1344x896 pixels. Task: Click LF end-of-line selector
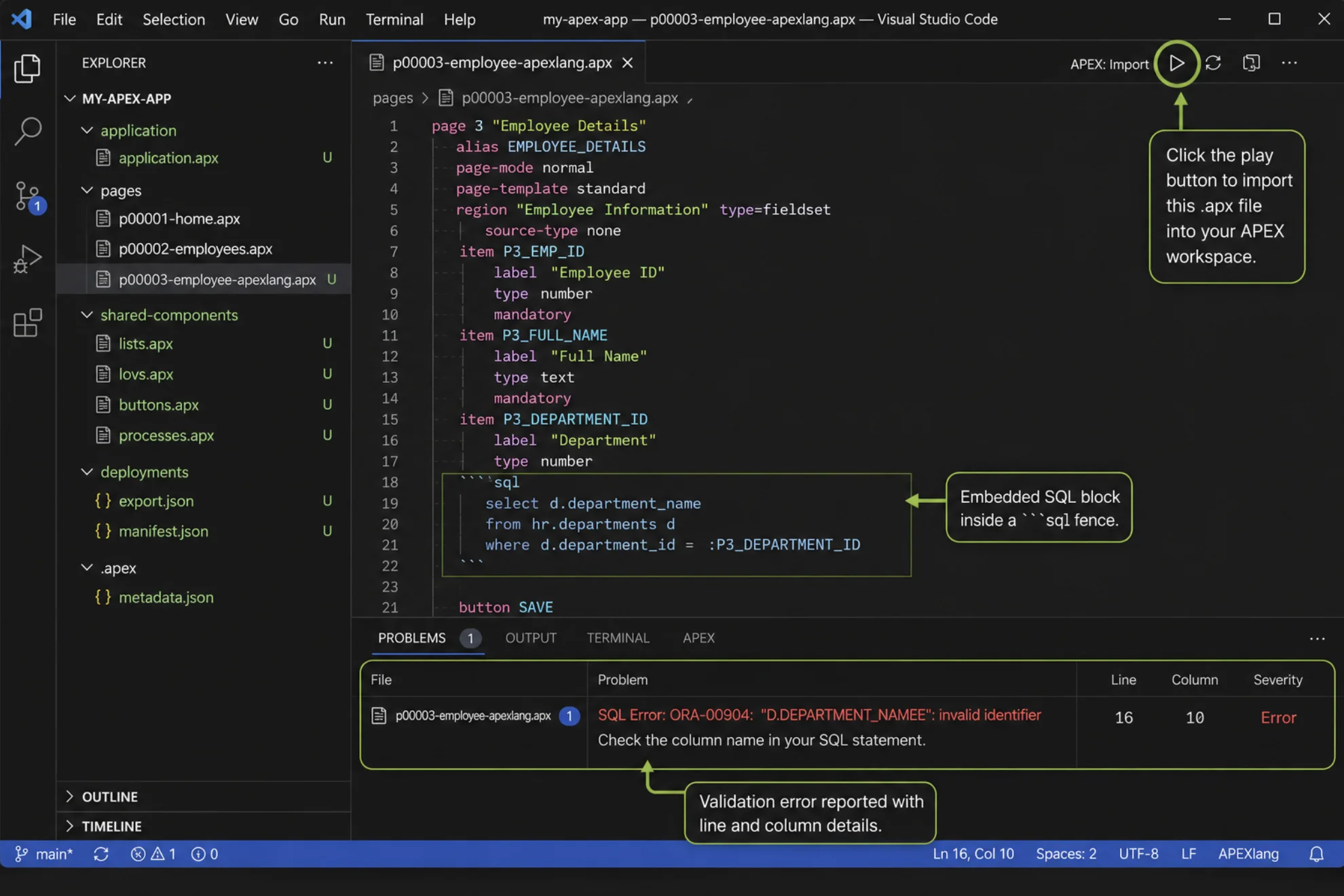(x=1188, y=854)
